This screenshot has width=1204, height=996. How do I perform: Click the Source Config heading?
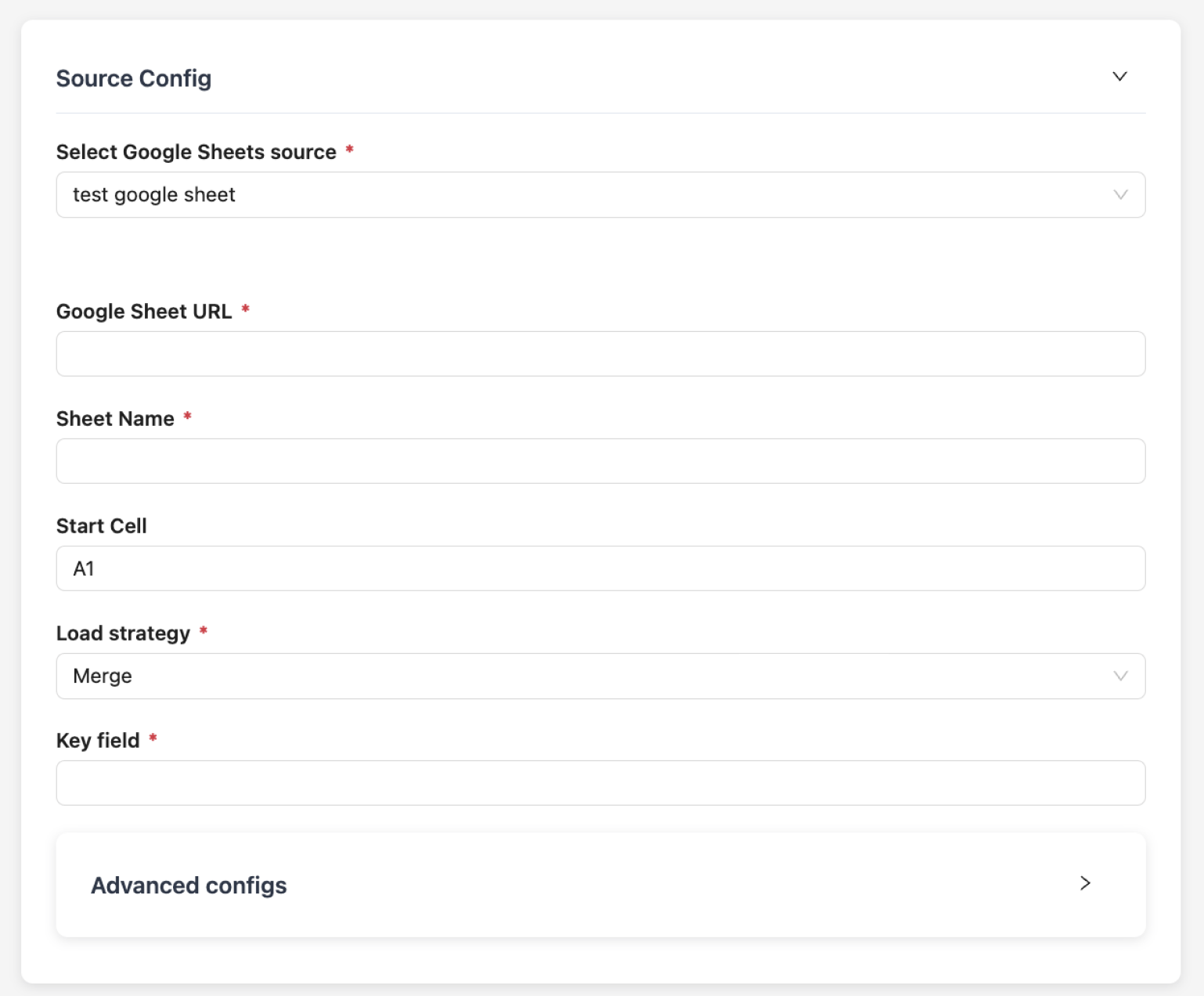[133, 78]
